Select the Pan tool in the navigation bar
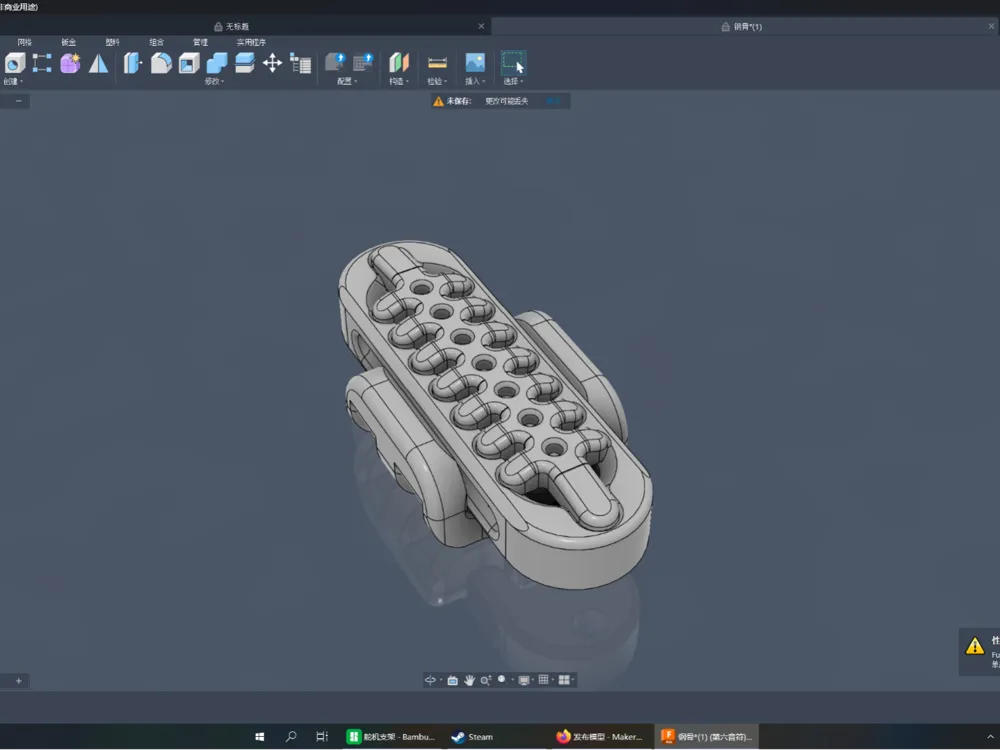Viewport: 1000px width, 750px height. click(x=469, y=679)
